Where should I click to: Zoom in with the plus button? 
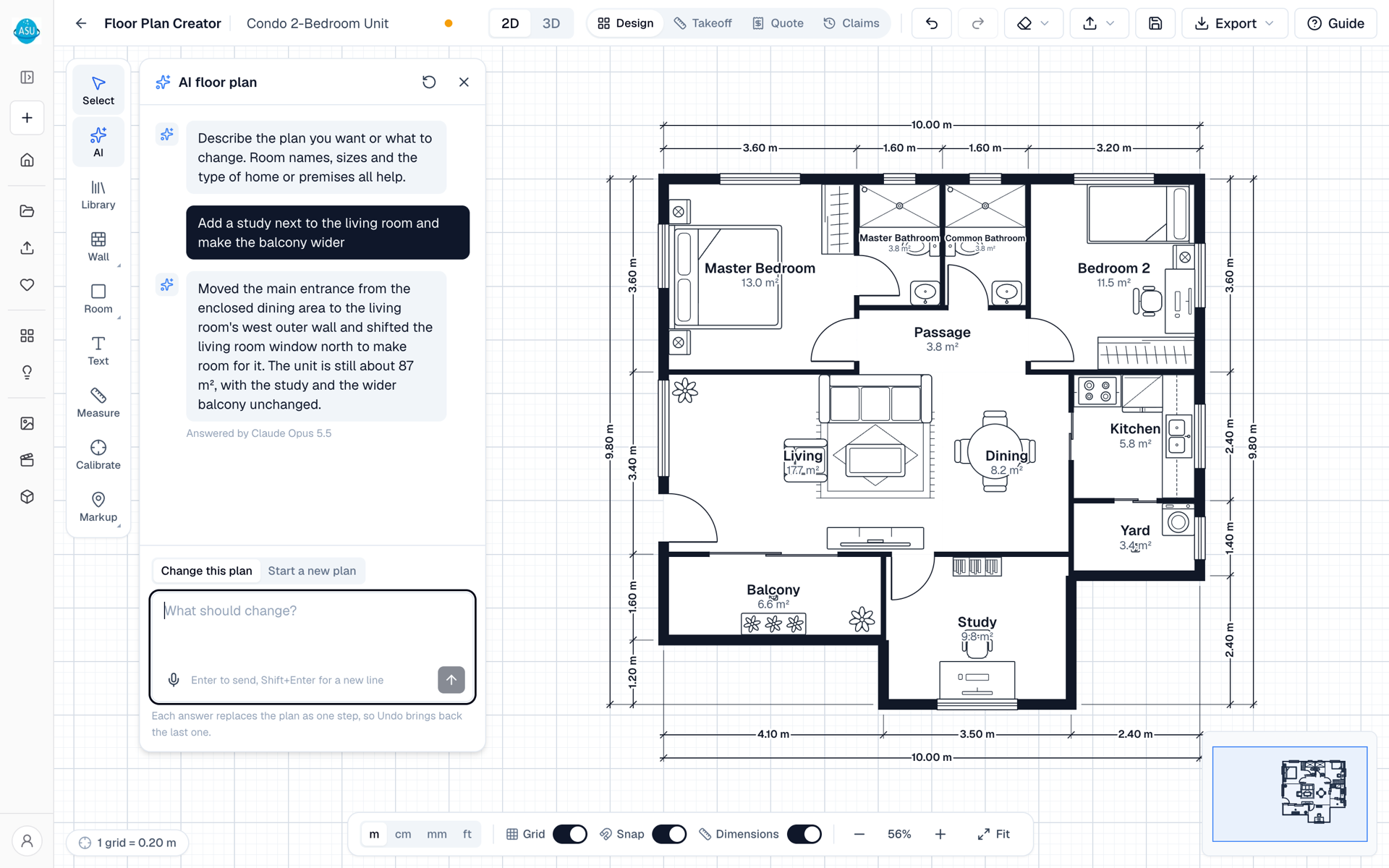point(940,834)
